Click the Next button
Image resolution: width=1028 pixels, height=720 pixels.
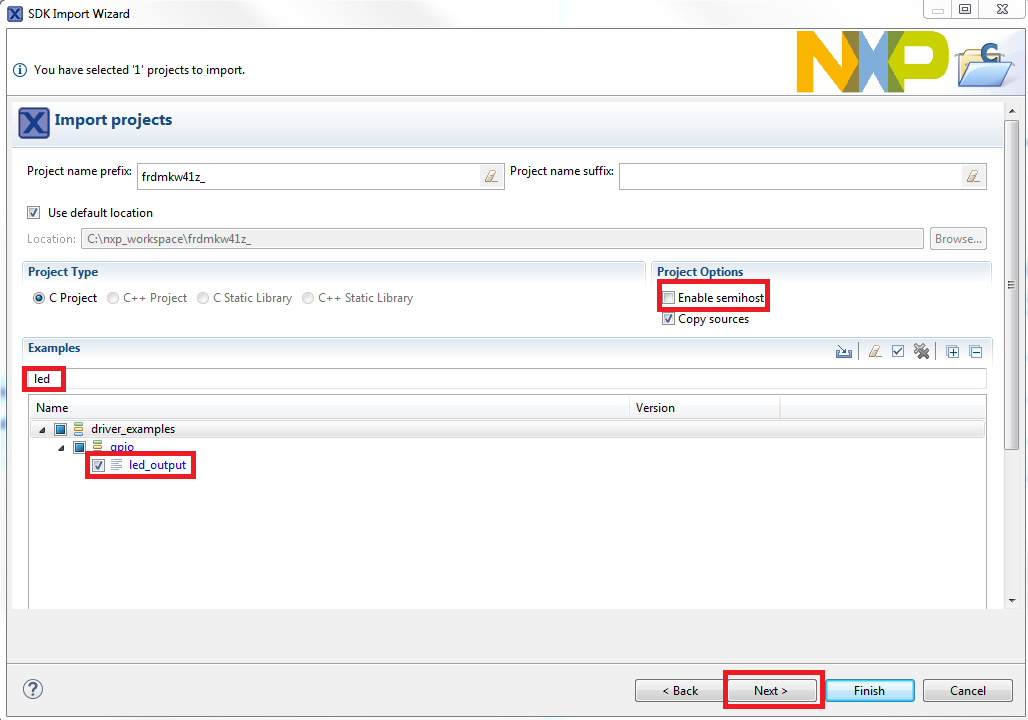pyautogui.click(x=771, y=691)
